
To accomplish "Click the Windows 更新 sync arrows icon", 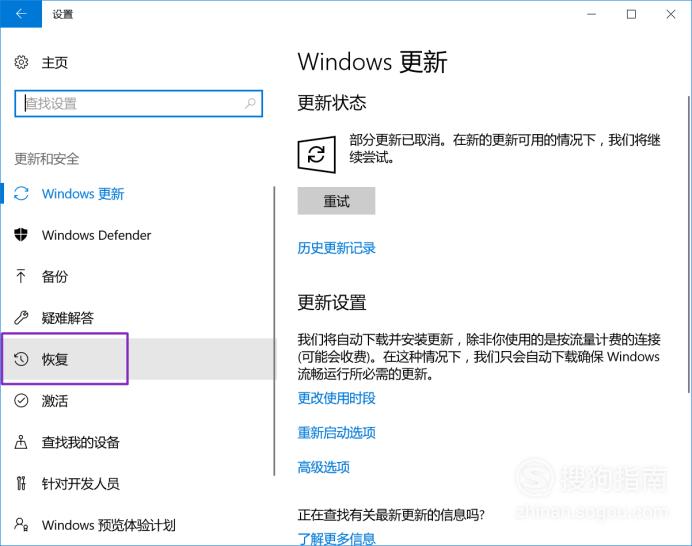I will [21, 194].
